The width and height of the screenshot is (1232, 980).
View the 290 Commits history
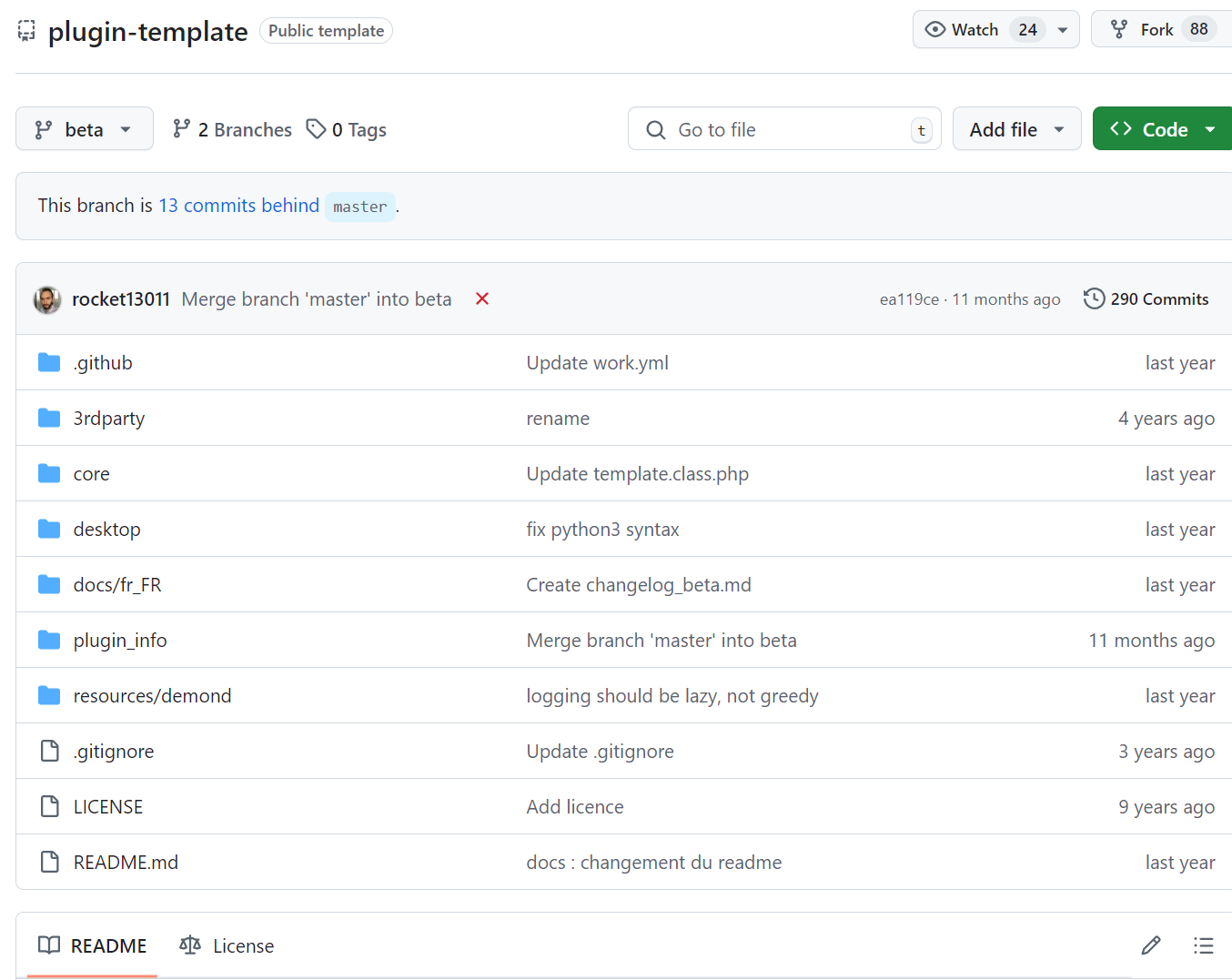[x=1146, y=299]
